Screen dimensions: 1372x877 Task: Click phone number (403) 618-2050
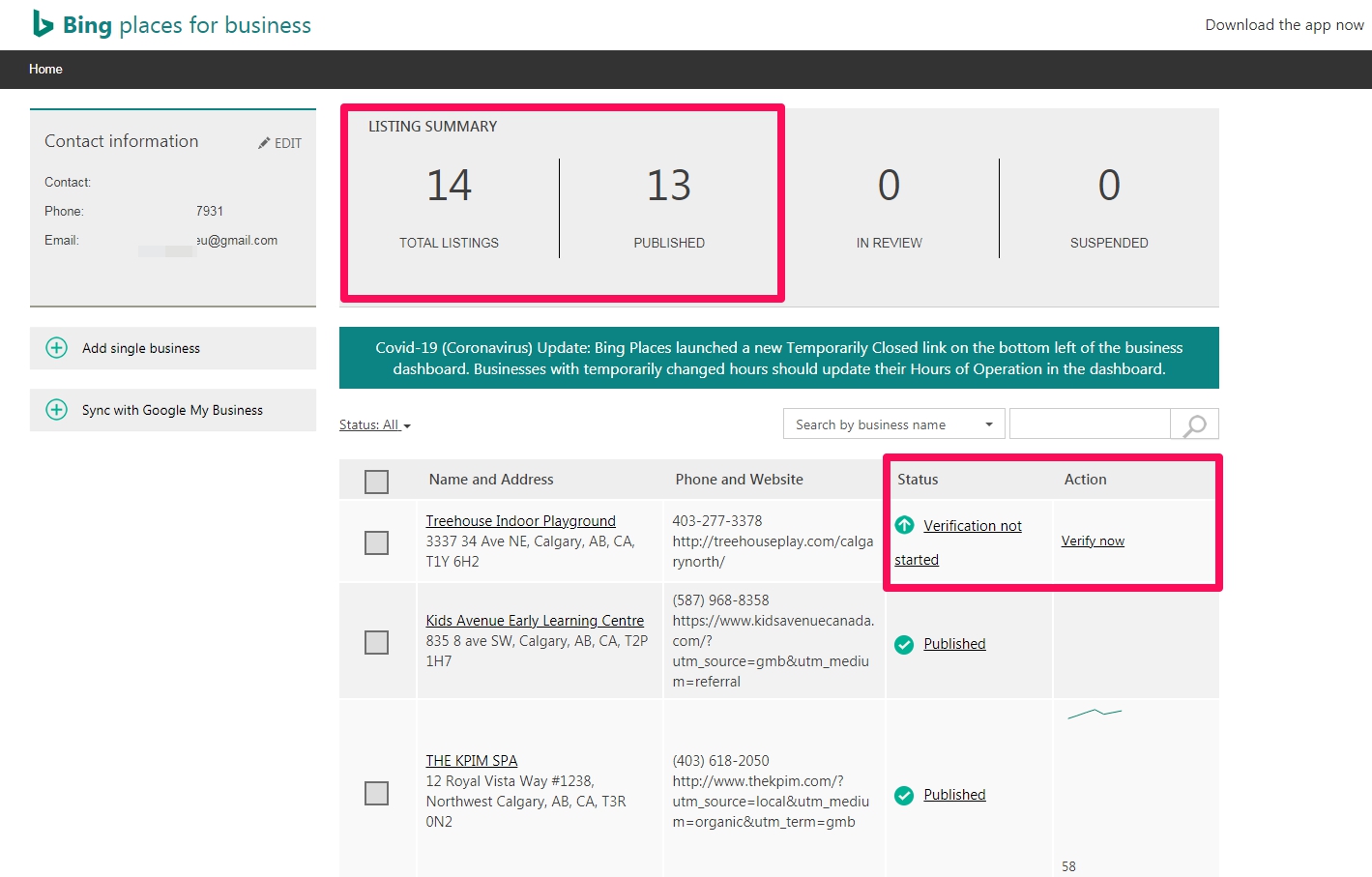click(x=721, y=761)
